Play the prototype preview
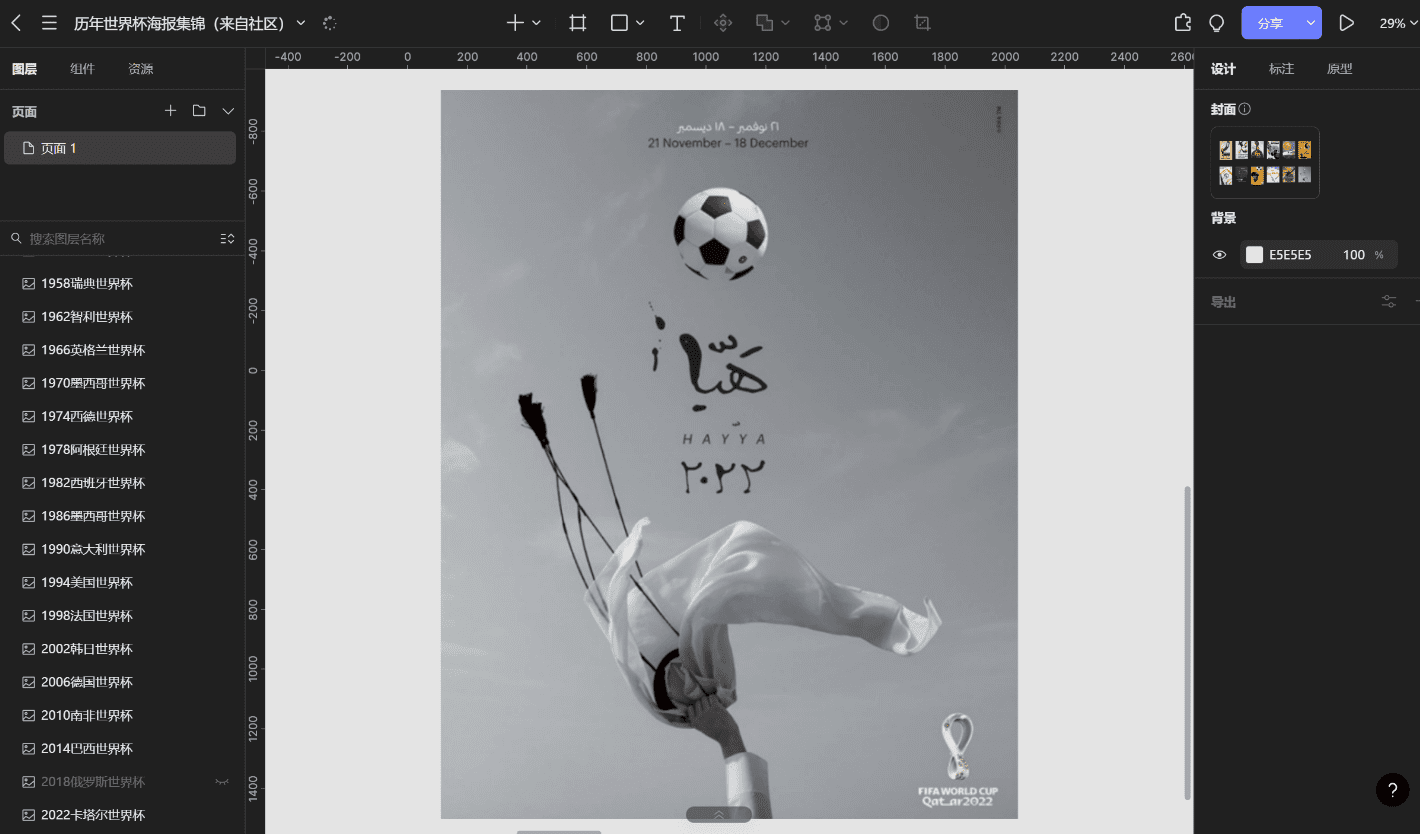 click(1347, 23)
